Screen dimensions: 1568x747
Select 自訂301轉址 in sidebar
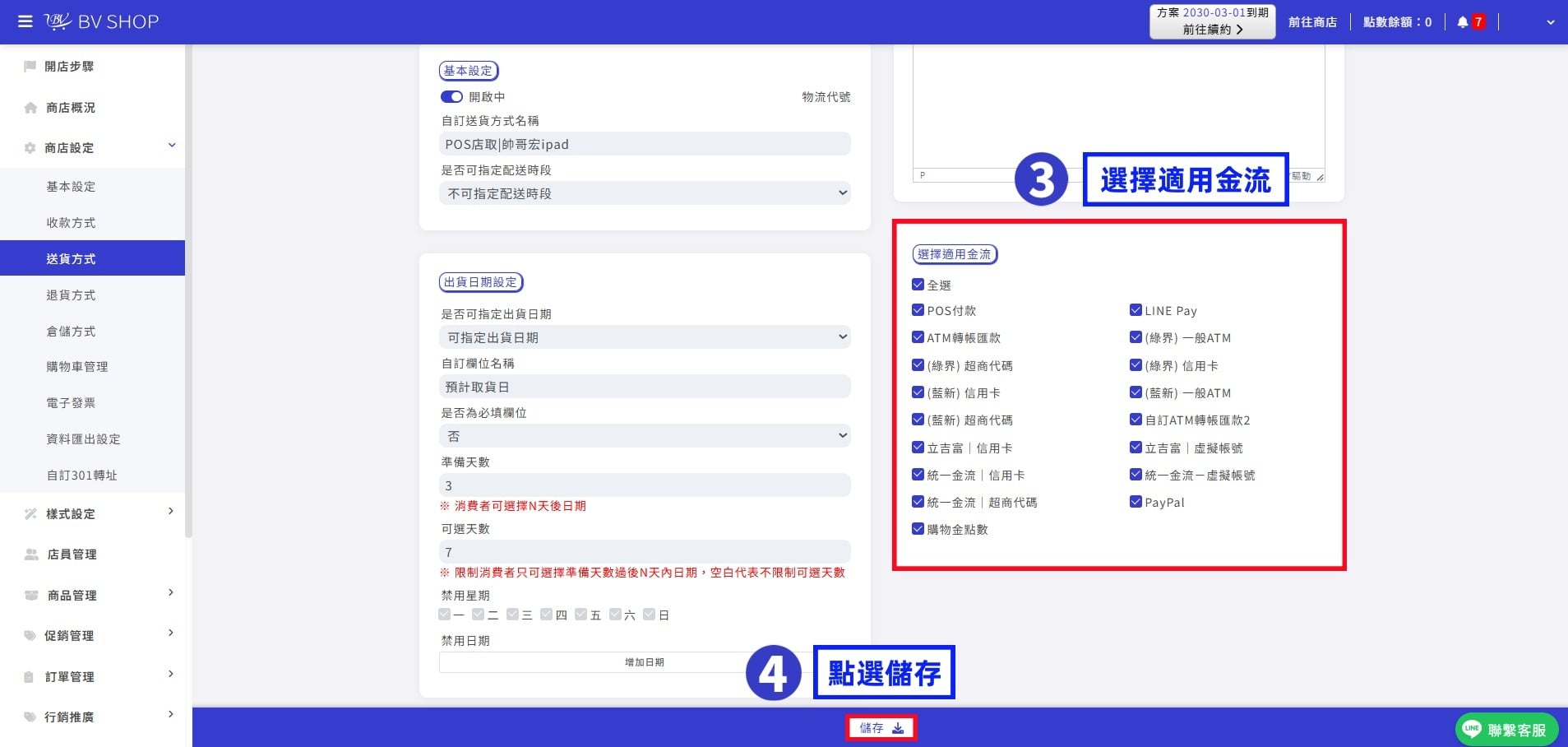[x=81, y=476]
